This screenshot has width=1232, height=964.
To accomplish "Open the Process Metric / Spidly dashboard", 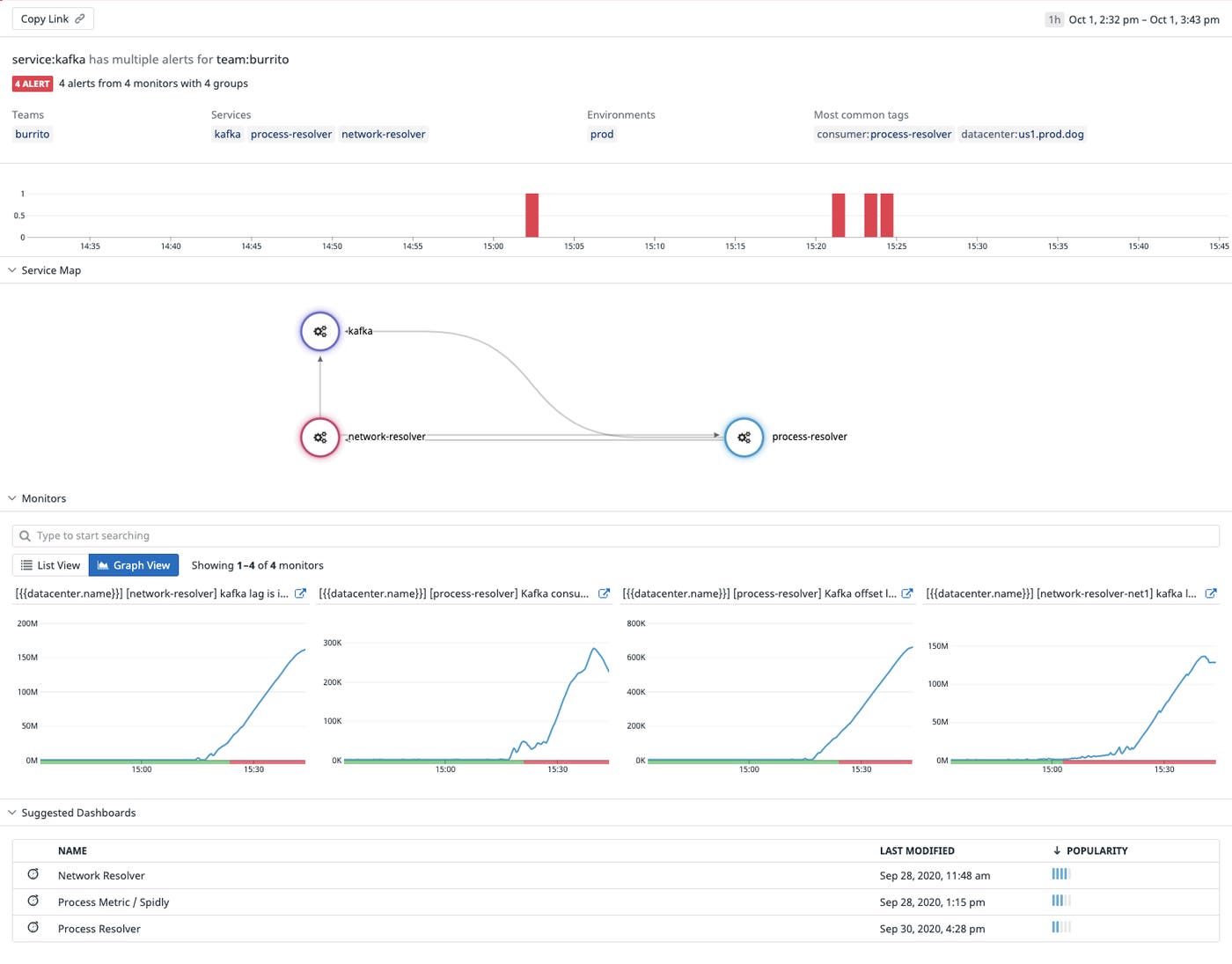I will pos(114,901).
